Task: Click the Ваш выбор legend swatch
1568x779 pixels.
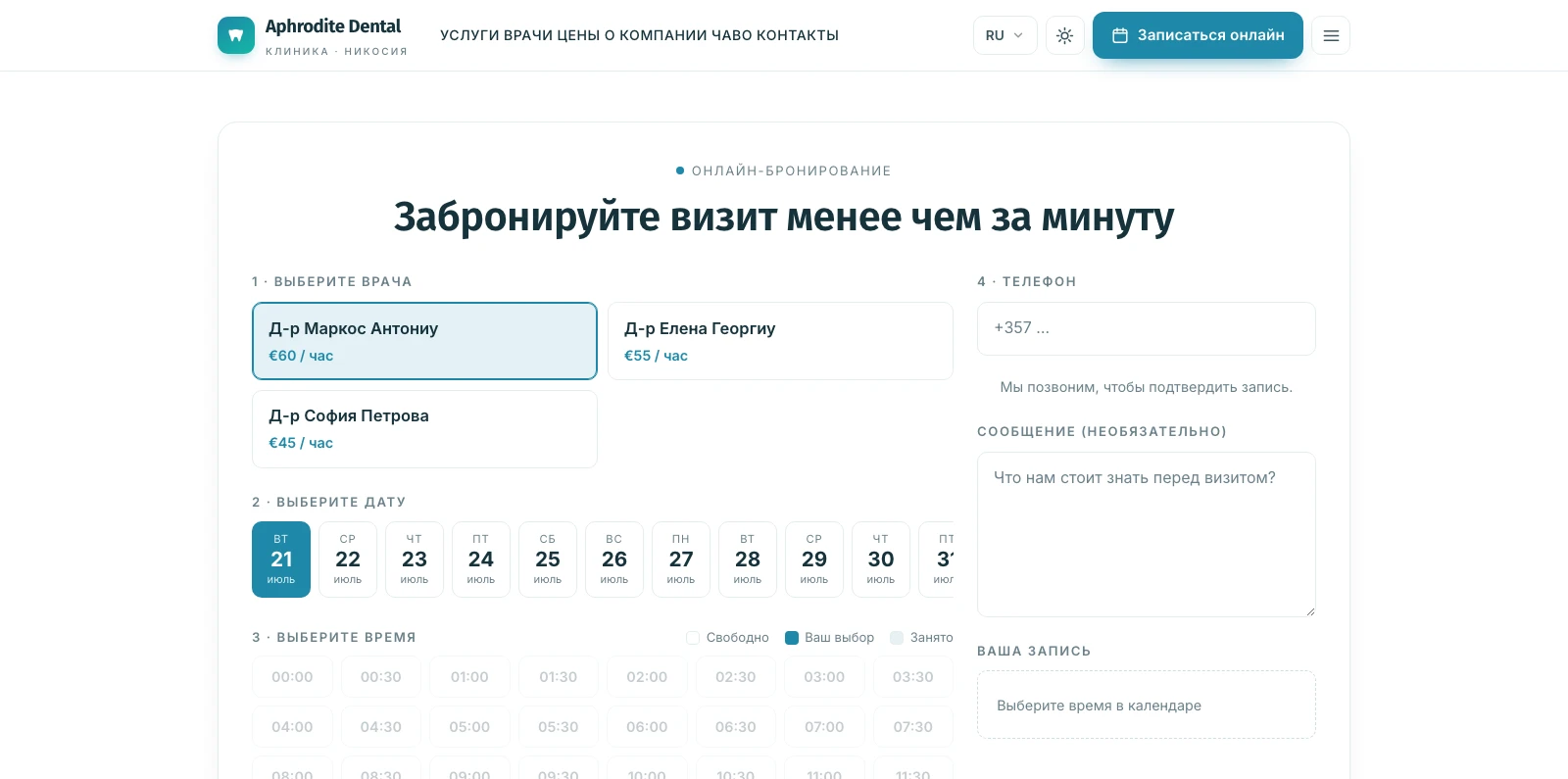Action: coord(792,638)
